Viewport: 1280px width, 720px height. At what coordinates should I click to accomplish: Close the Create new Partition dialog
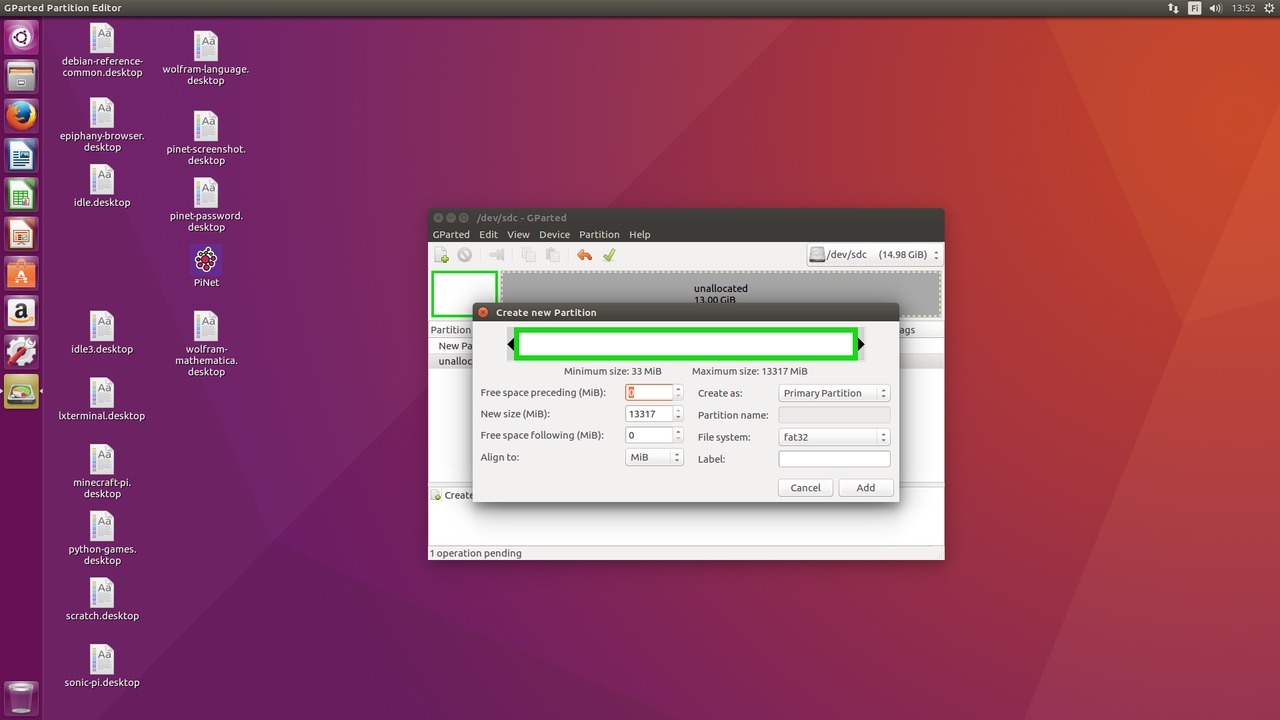tap(483, 312)
